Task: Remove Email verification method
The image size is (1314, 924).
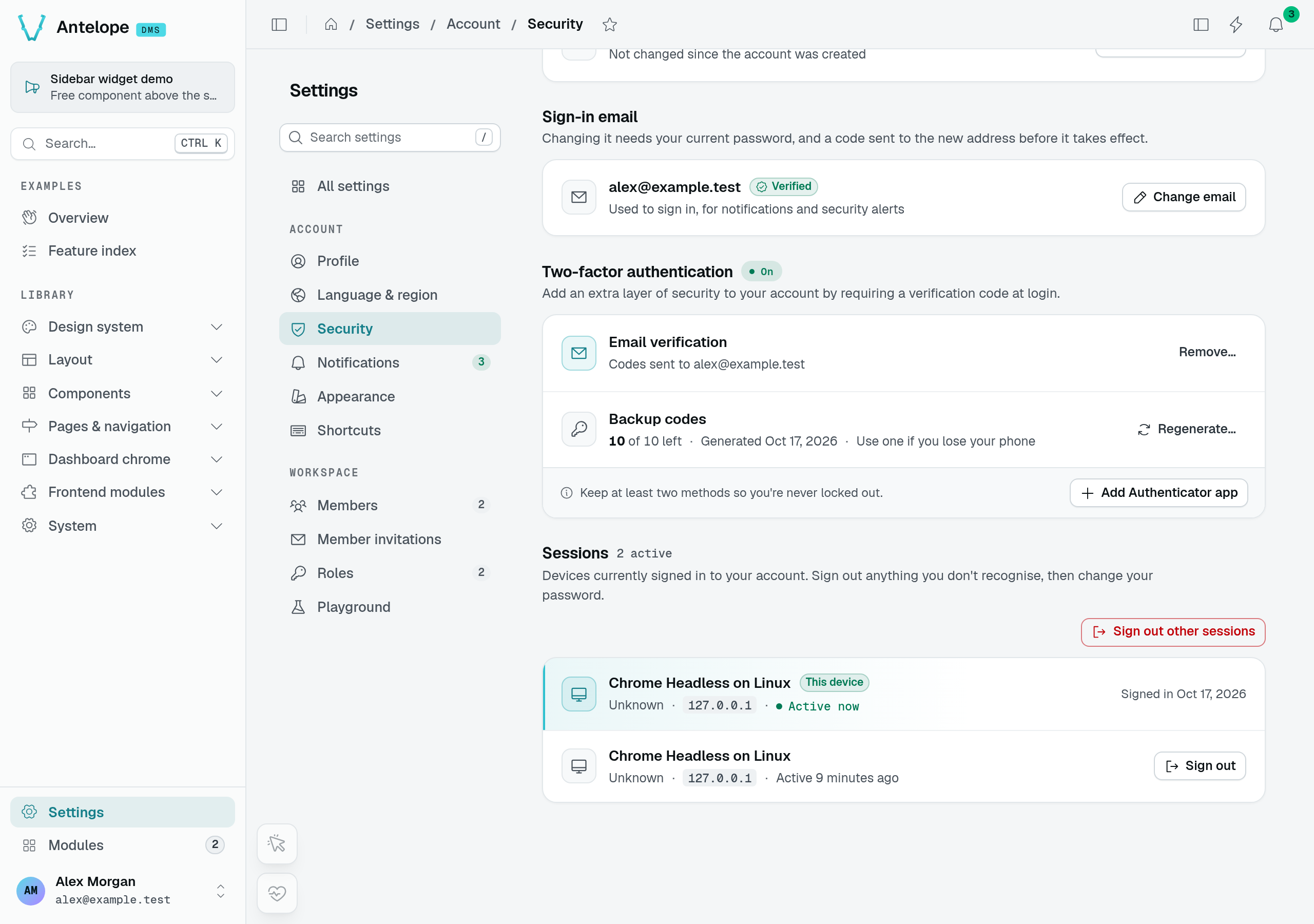Action: (1207, 352)
